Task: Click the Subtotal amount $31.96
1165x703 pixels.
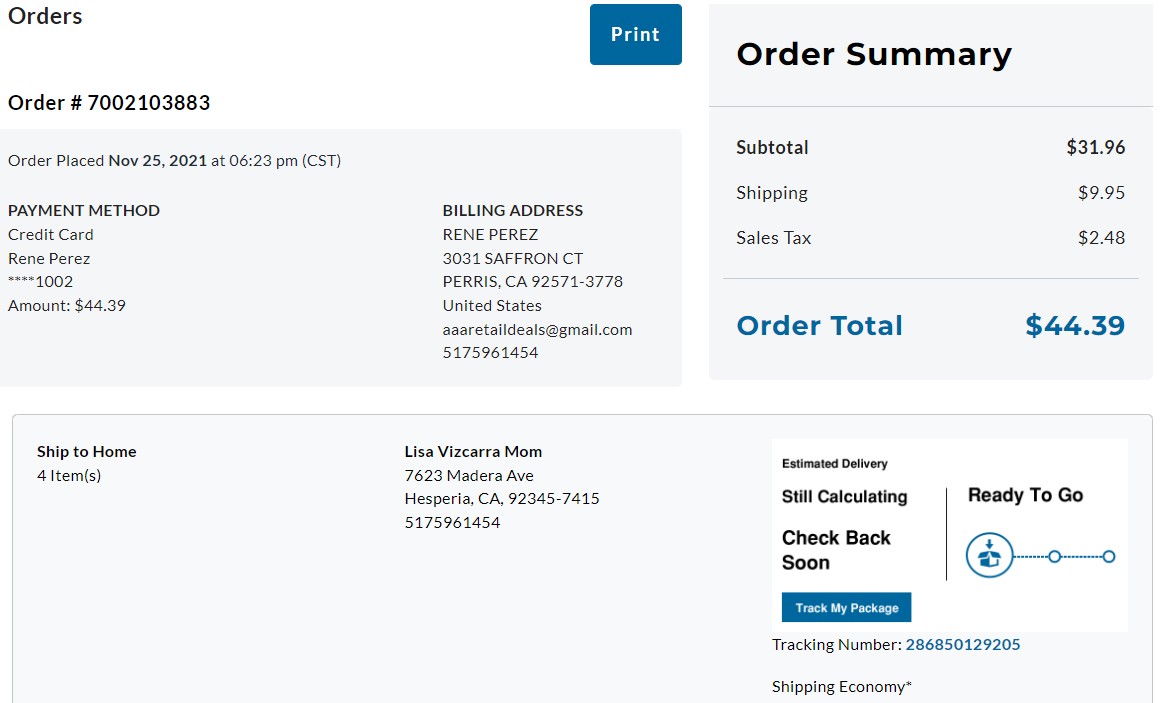Action: [x=1095, y=147]
